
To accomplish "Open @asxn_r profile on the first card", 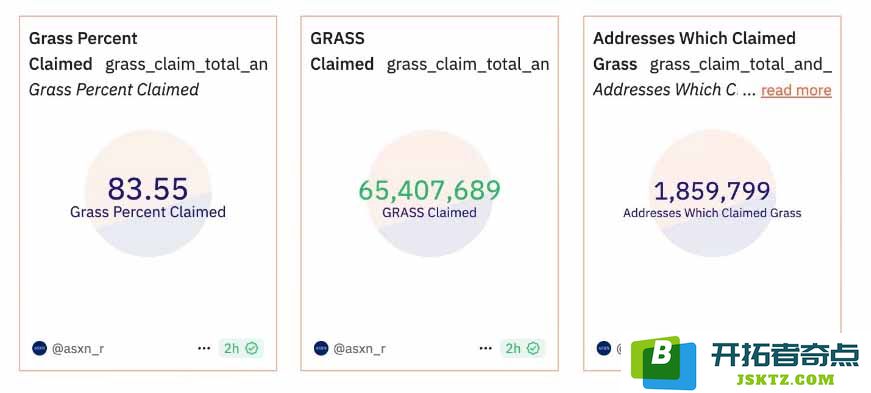I will [78, 349].
